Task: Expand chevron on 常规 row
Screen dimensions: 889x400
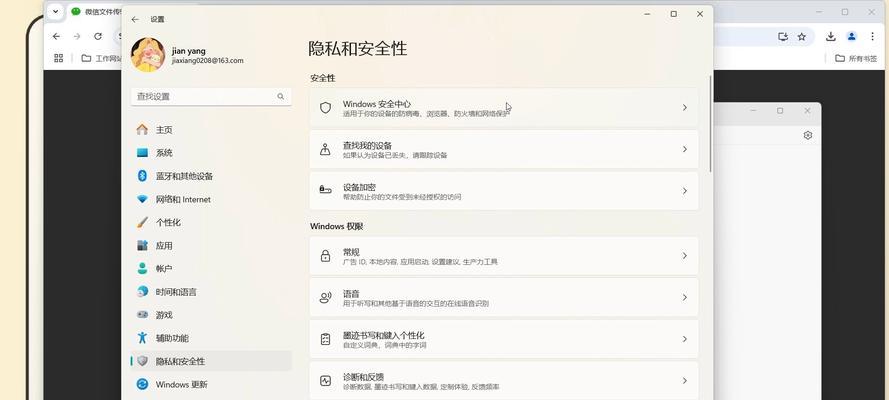Action: 685,256
